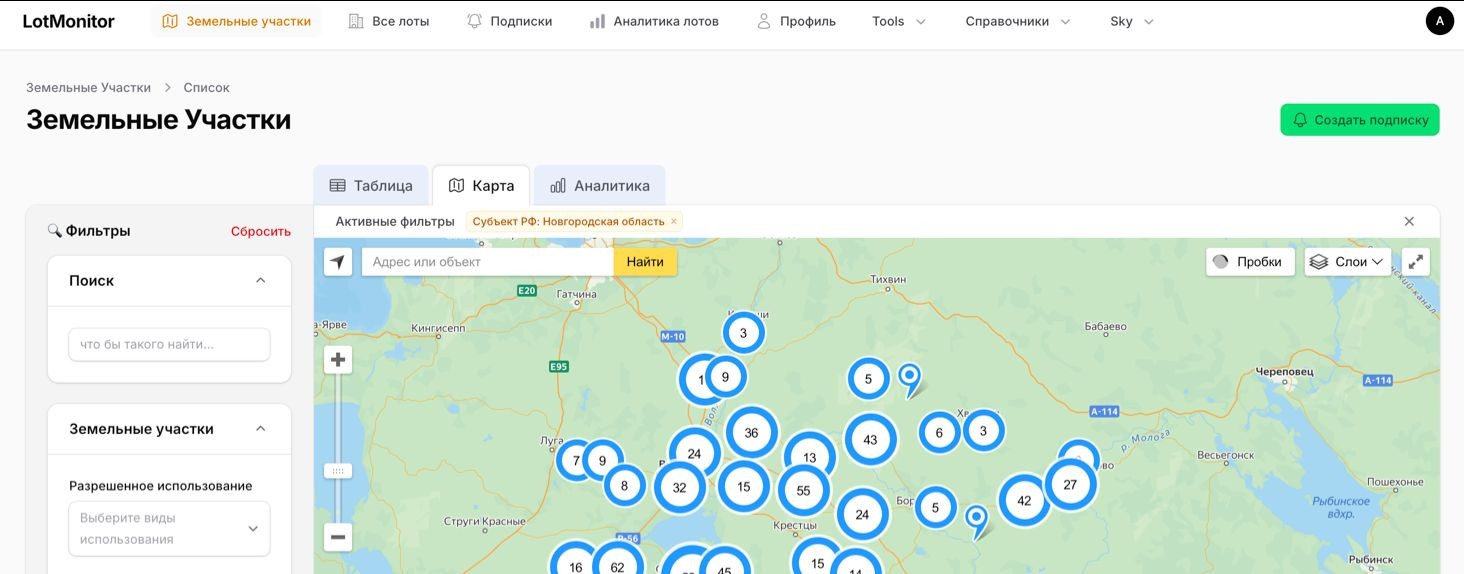1464x574 pixels.
Task: Zoom in the map with plus button
Action: tap(338, 360)
